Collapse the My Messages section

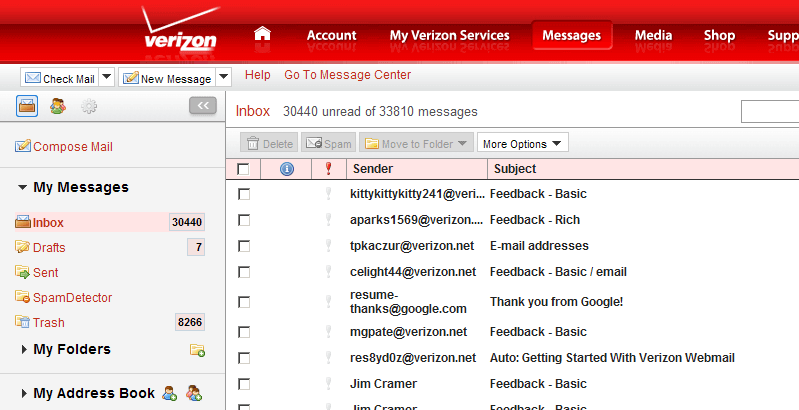point(22,187)
